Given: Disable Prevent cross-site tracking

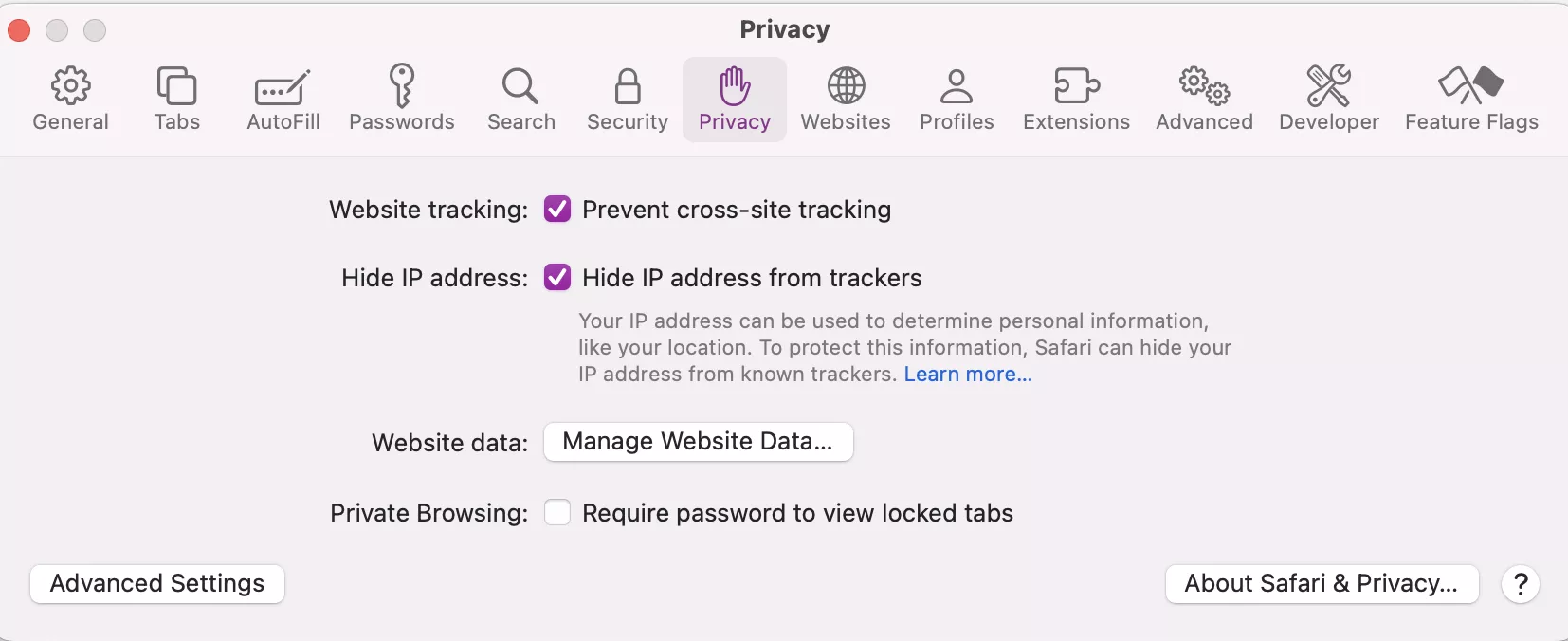Looking at the screenshot, I should [557, 209].
